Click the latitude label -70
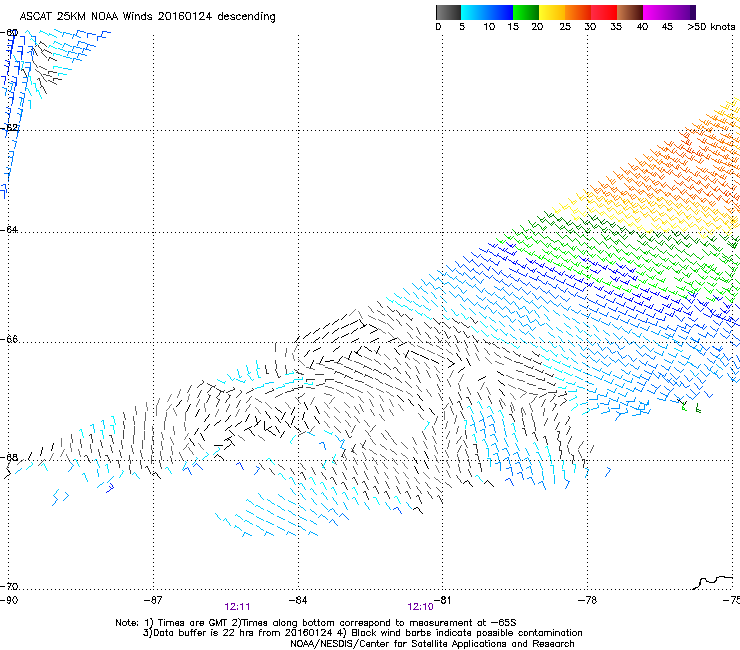The width and height of the screenshot is (740, 650). [9, 586]
